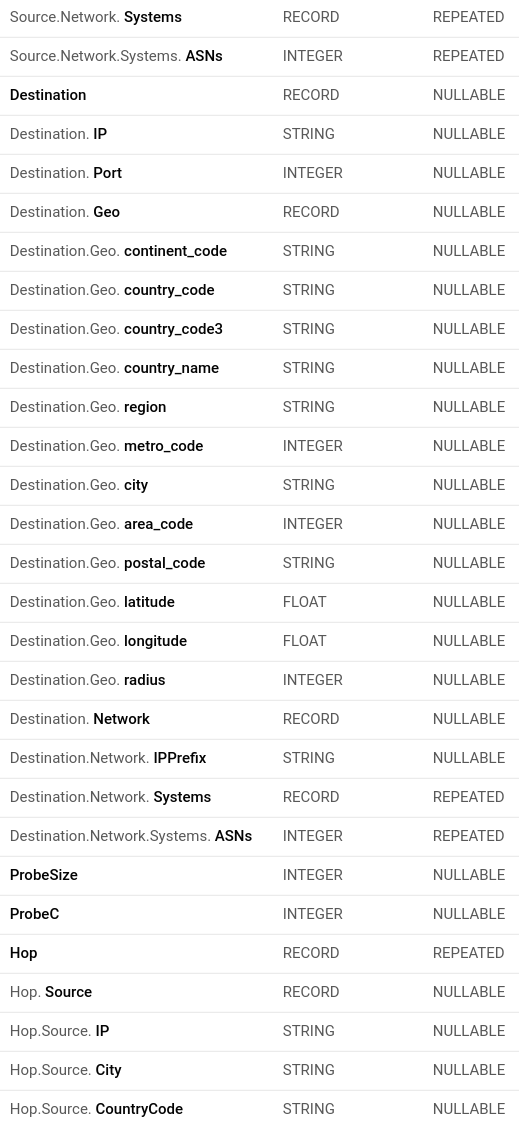Viewport: 519px width, 1125px height.
Task: Select the Destination record field
Action: tap(259, 95)
